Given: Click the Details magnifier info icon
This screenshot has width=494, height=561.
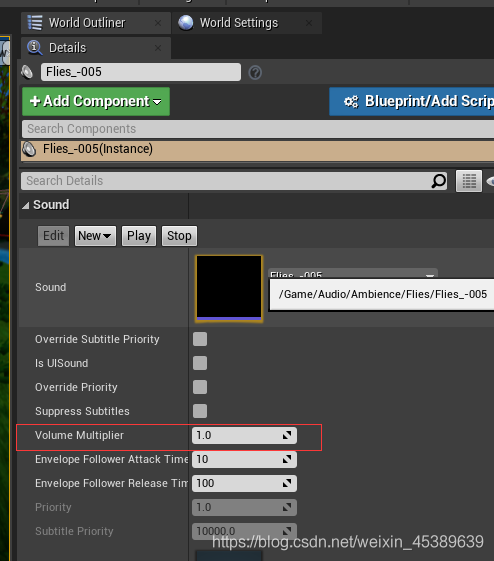Looking at the screenshot, I should [35, 48].
